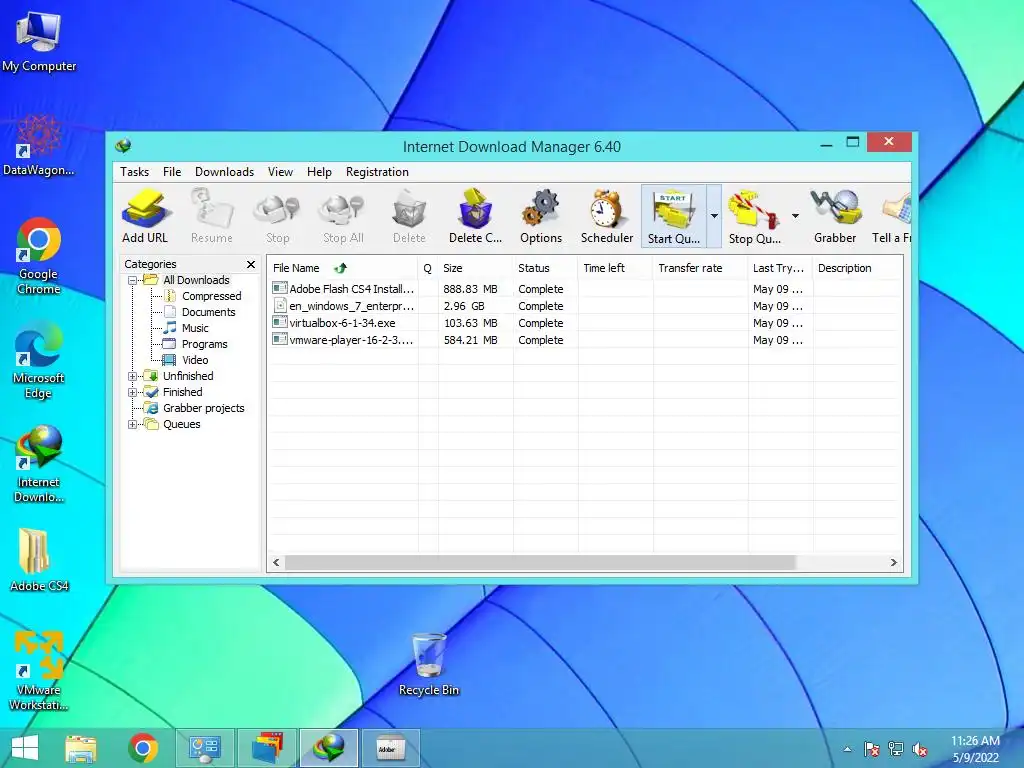The width and height of the screenshot is (1024, 768).
Task: Click the greyed Resume toolbar icon
Action: coord(212,216)
